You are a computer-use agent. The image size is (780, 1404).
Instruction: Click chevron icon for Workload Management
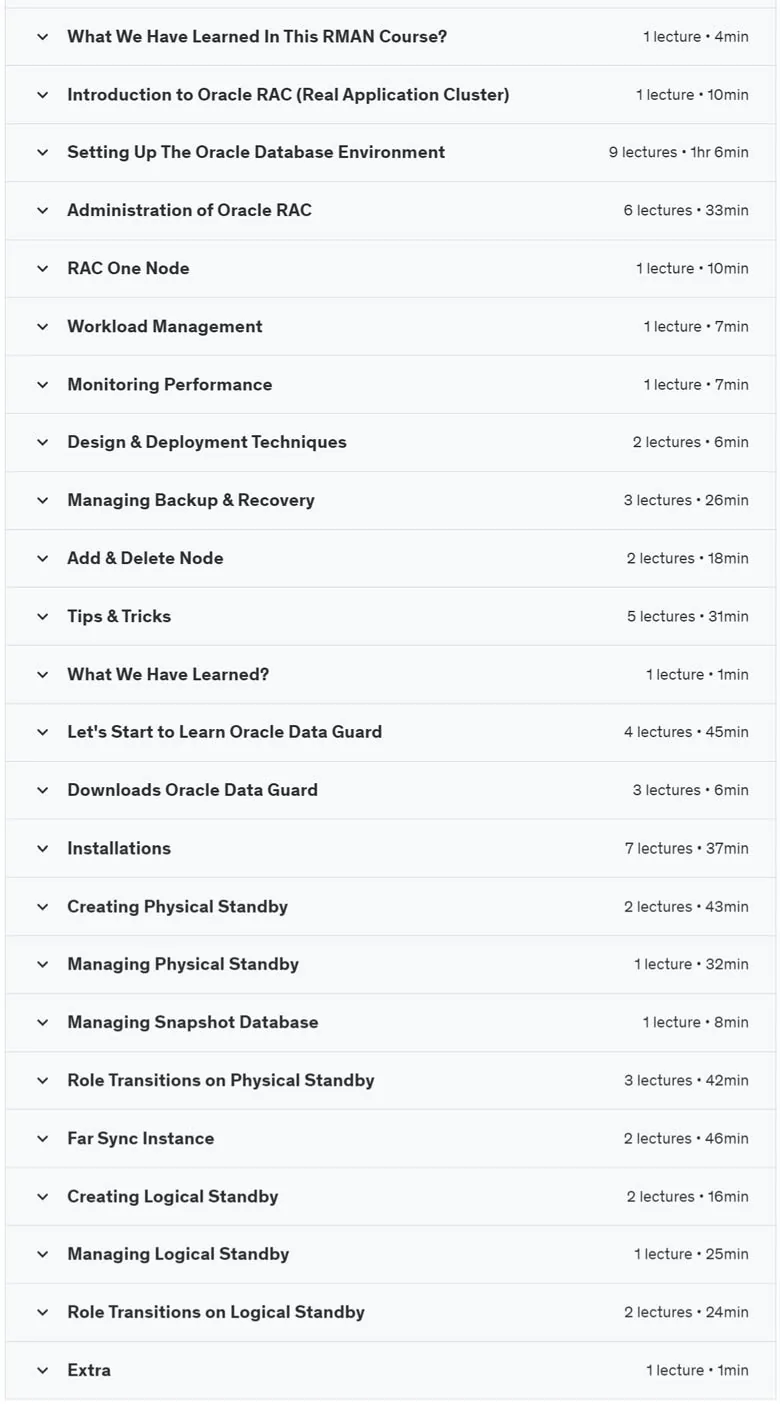click(42, 327)
